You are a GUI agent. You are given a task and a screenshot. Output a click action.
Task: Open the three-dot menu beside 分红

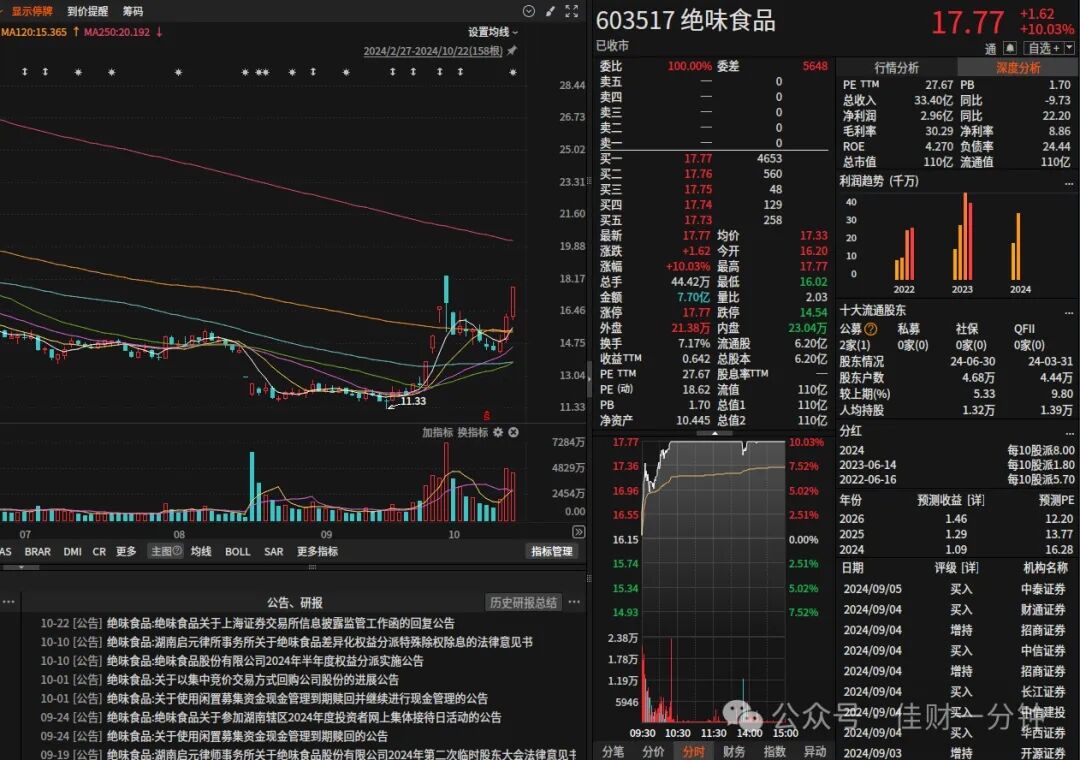coord(1068,432)
